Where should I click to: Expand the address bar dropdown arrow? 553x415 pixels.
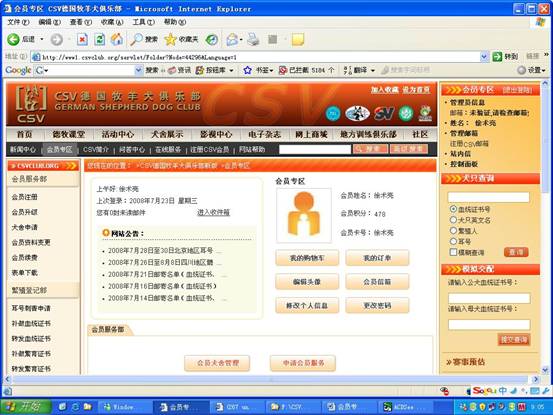[484, 56]
